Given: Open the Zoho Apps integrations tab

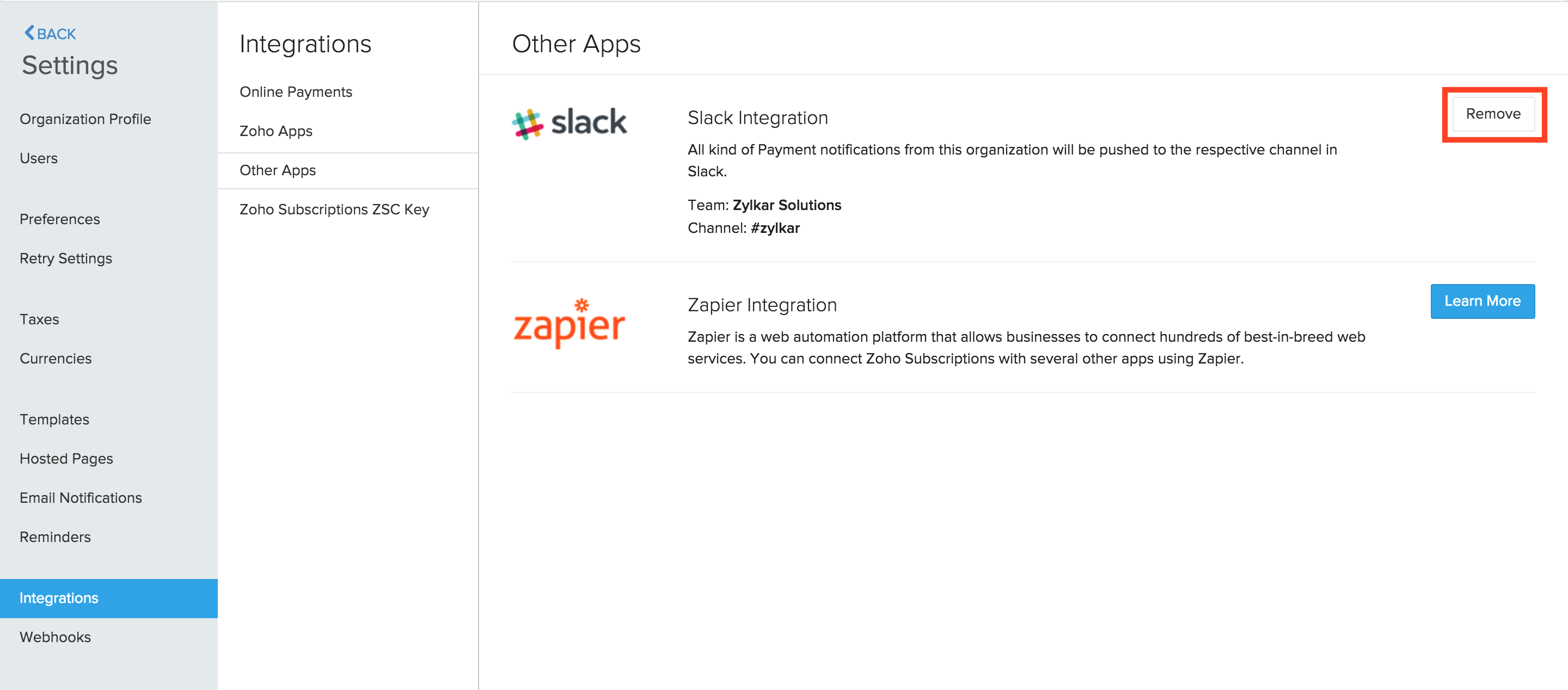Looking at the screenshot, I should (275, 131).
